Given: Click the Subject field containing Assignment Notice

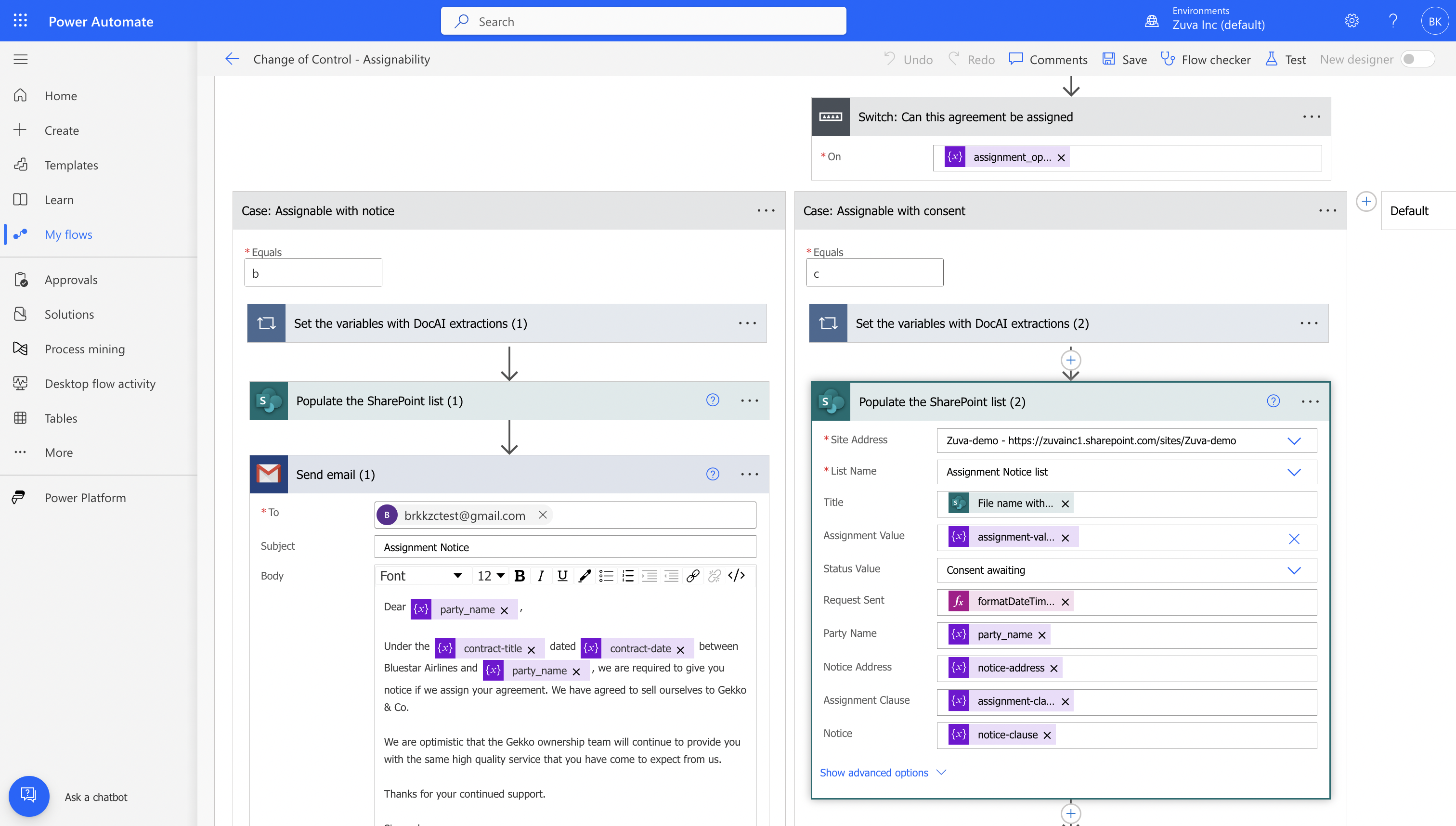Looking at the screenshot, I should 565,547.
